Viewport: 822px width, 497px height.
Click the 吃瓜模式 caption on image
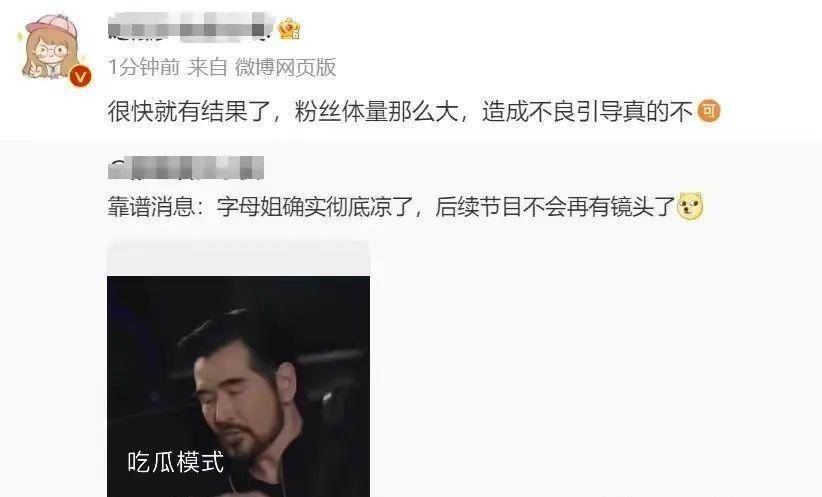(x=176, y=462)
